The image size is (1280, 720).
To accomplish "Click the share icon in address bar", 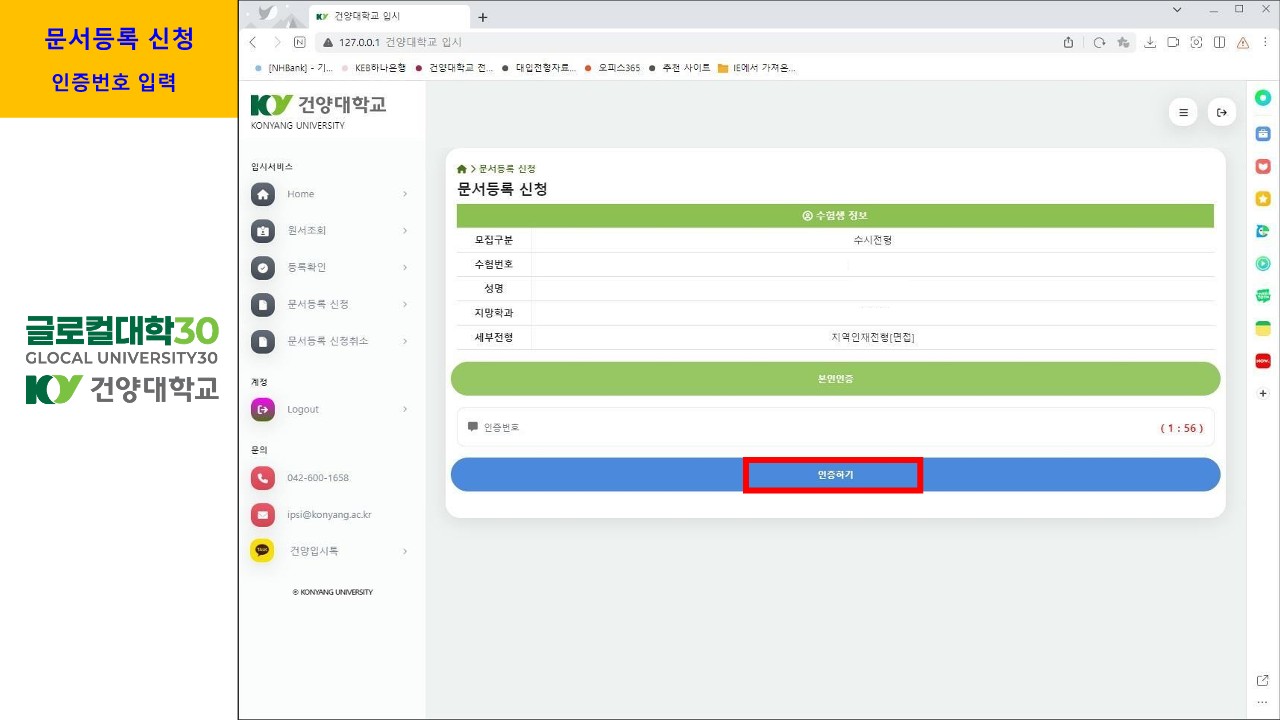I will coord(1068,43).
